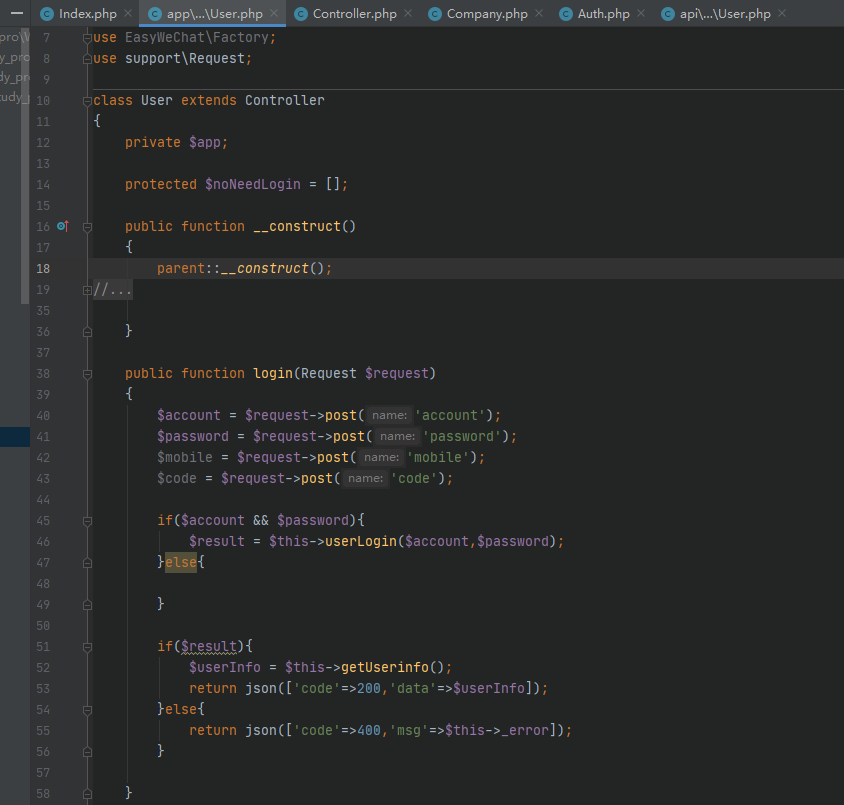Click the Auth.php class icon
The width and height of the screenshot is (844, 805).
tap(566, 14)
